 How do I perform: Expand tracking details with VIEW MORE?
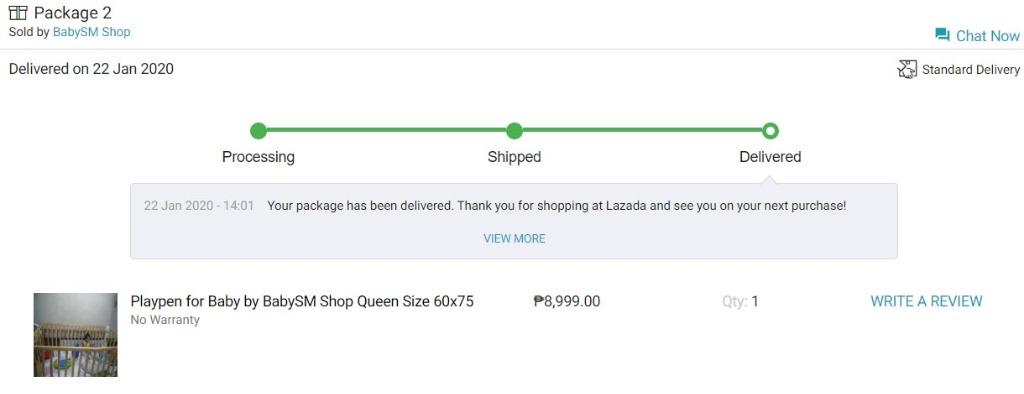(514, 238)
